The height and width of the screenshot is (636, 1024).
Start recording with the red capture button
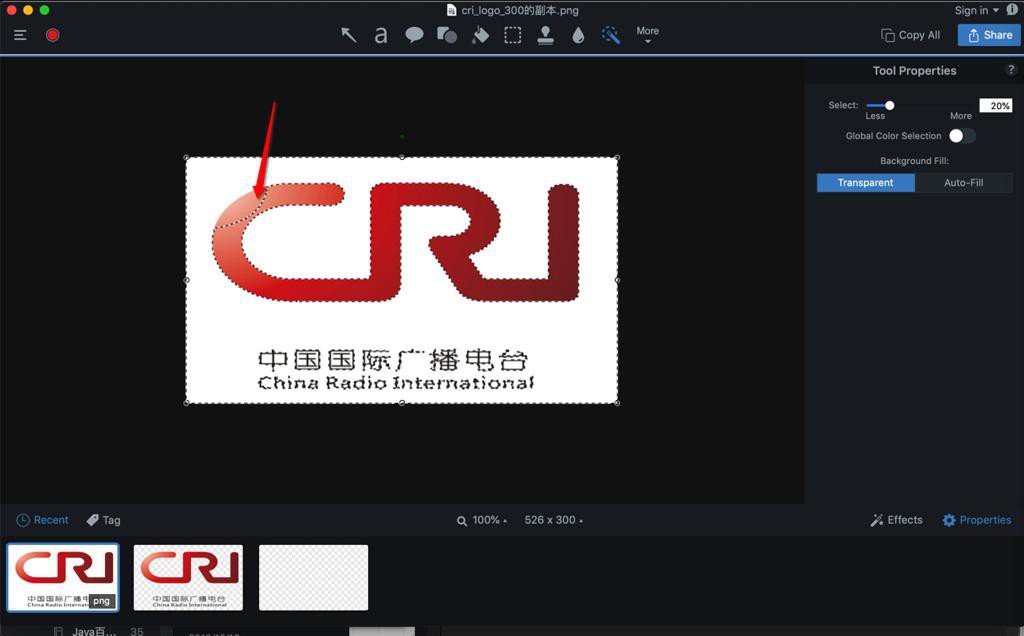click(53, 35)
